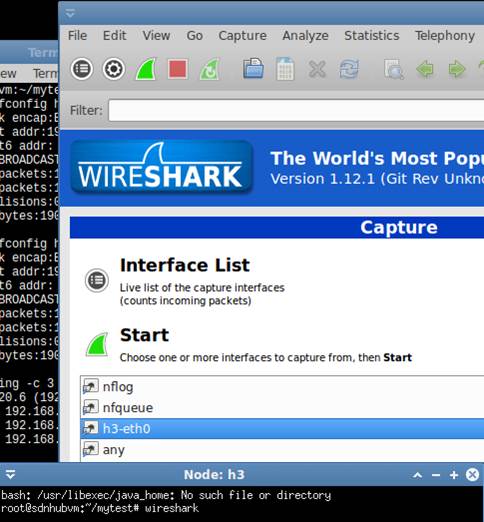
Task: Go back in packet history arrow
Action: click(425, 69)
